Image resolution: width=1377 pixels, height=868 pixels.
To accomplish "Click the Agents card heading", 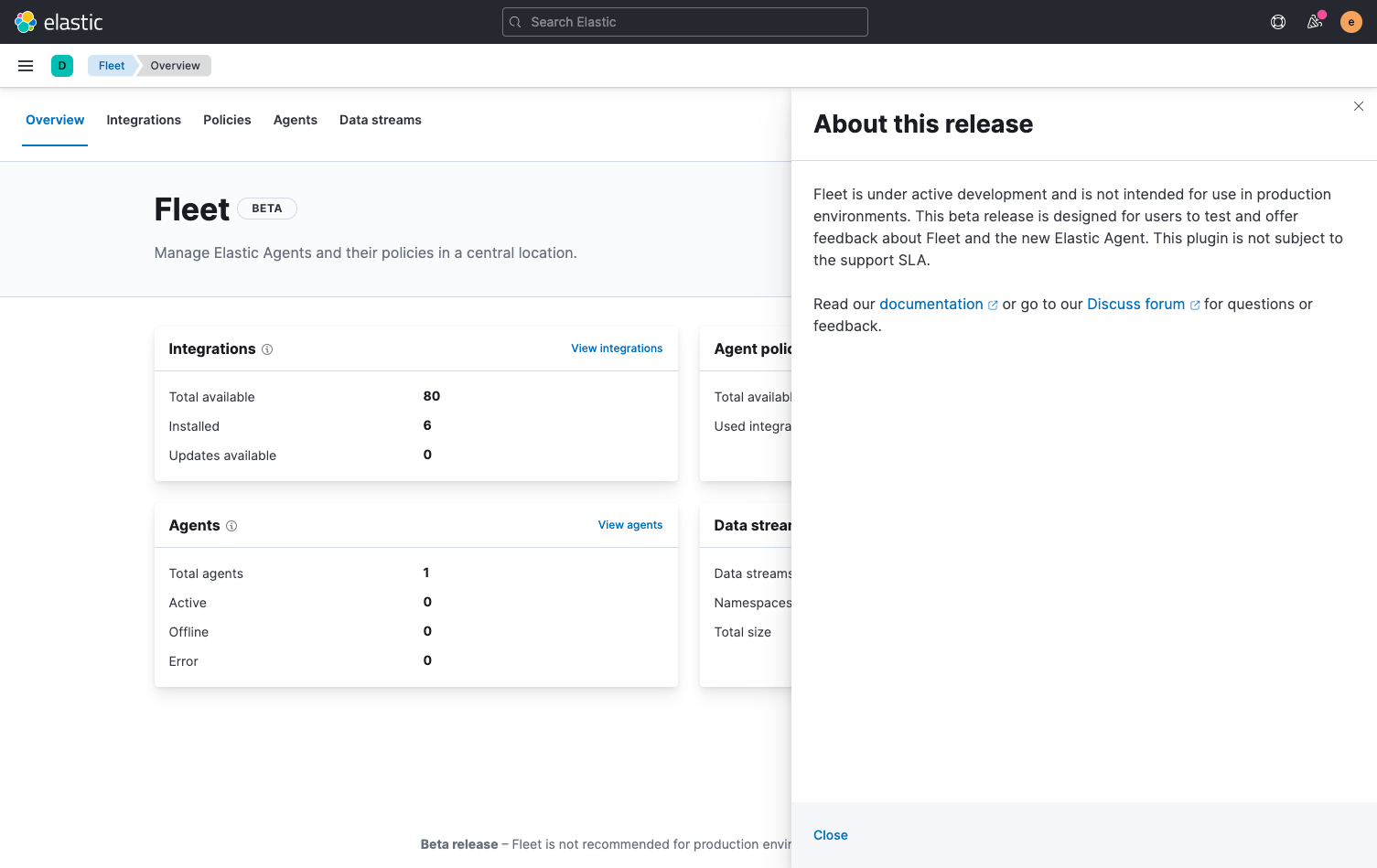I will click(x=194, y=525).
